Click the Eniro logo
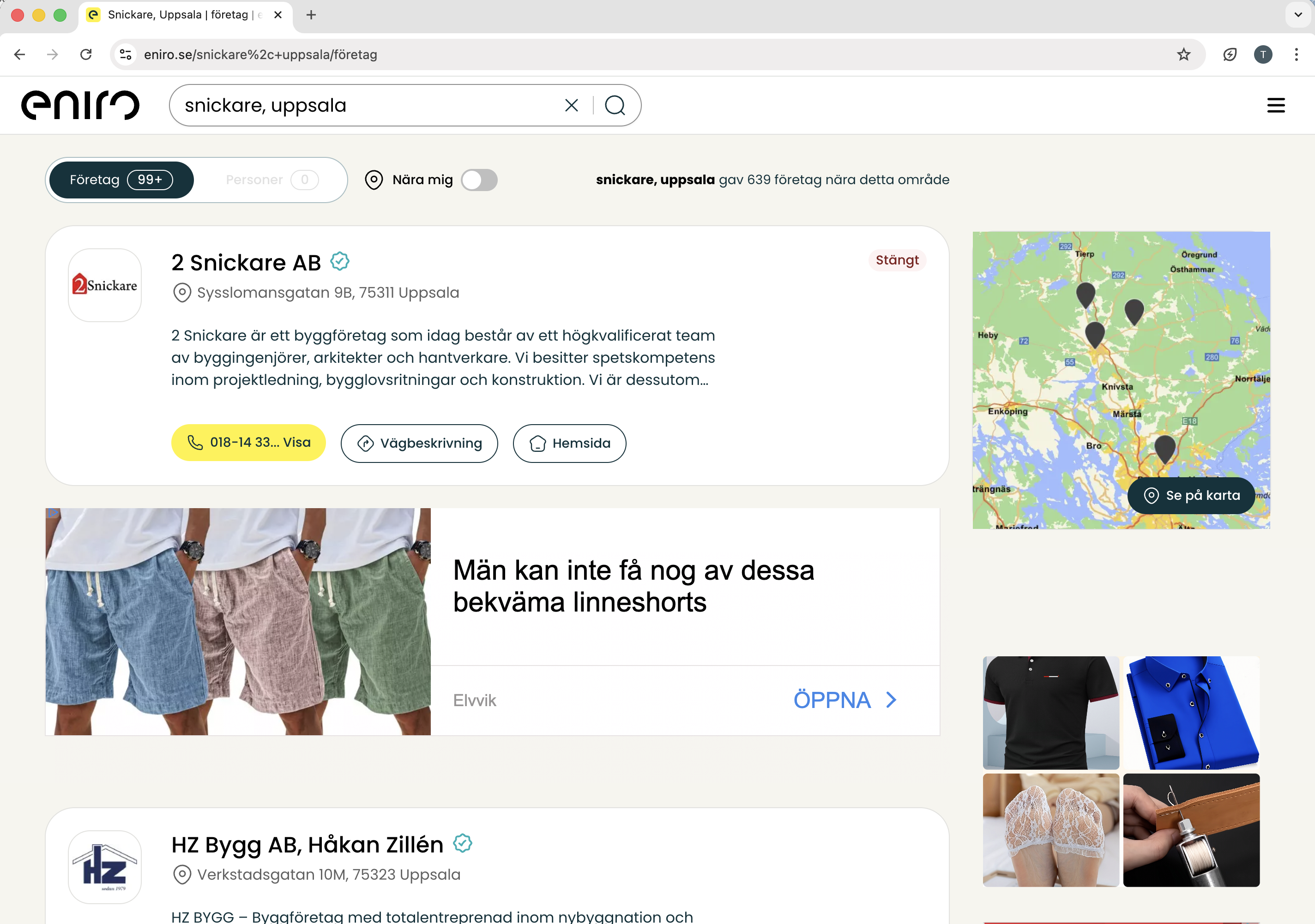This screenshot has width=1315, height=924. pyautogui.click(x=80, y=105)
